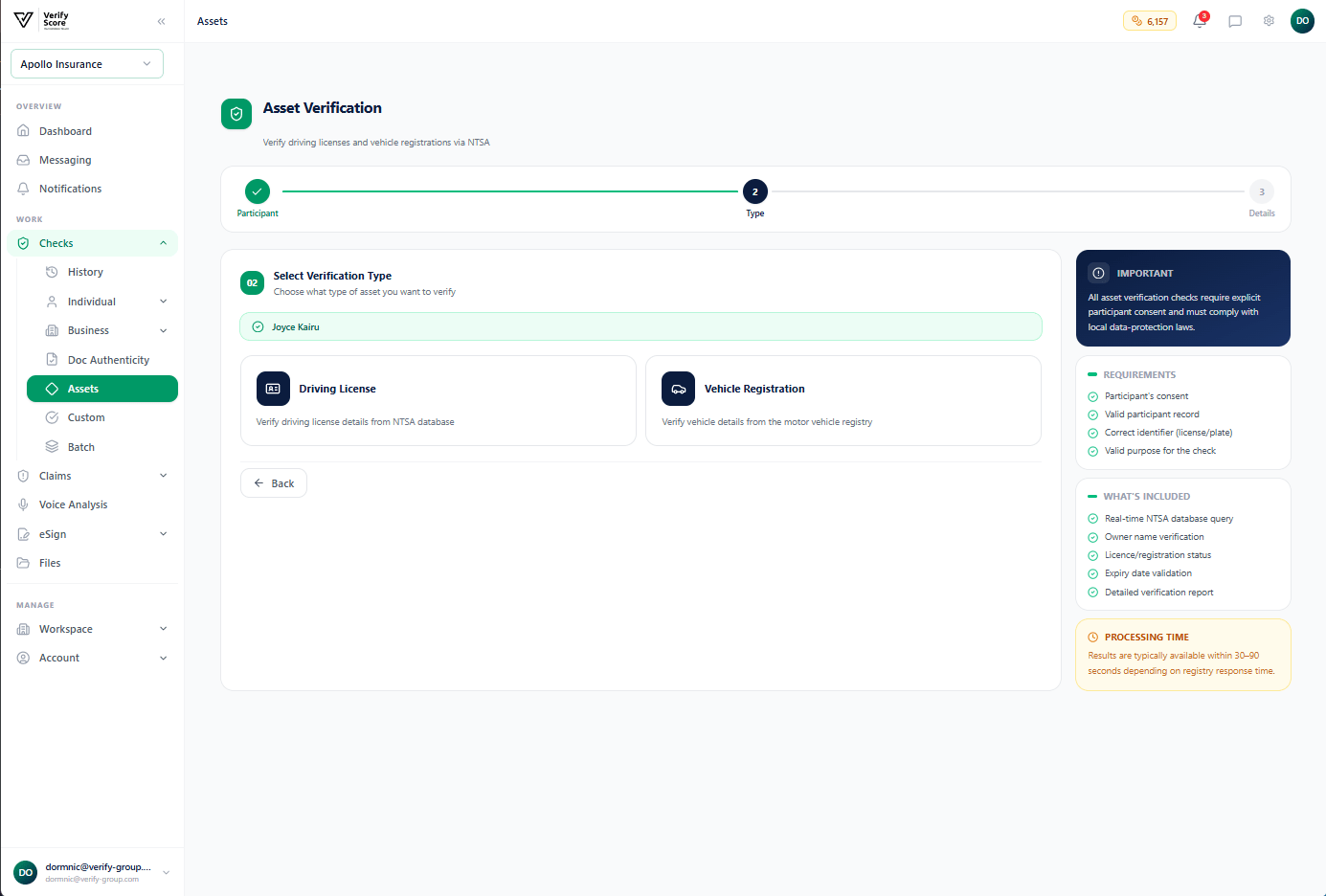Screen dimensions: 1326x896
Task: Select the Assets menu item
Action: (102, 389)
